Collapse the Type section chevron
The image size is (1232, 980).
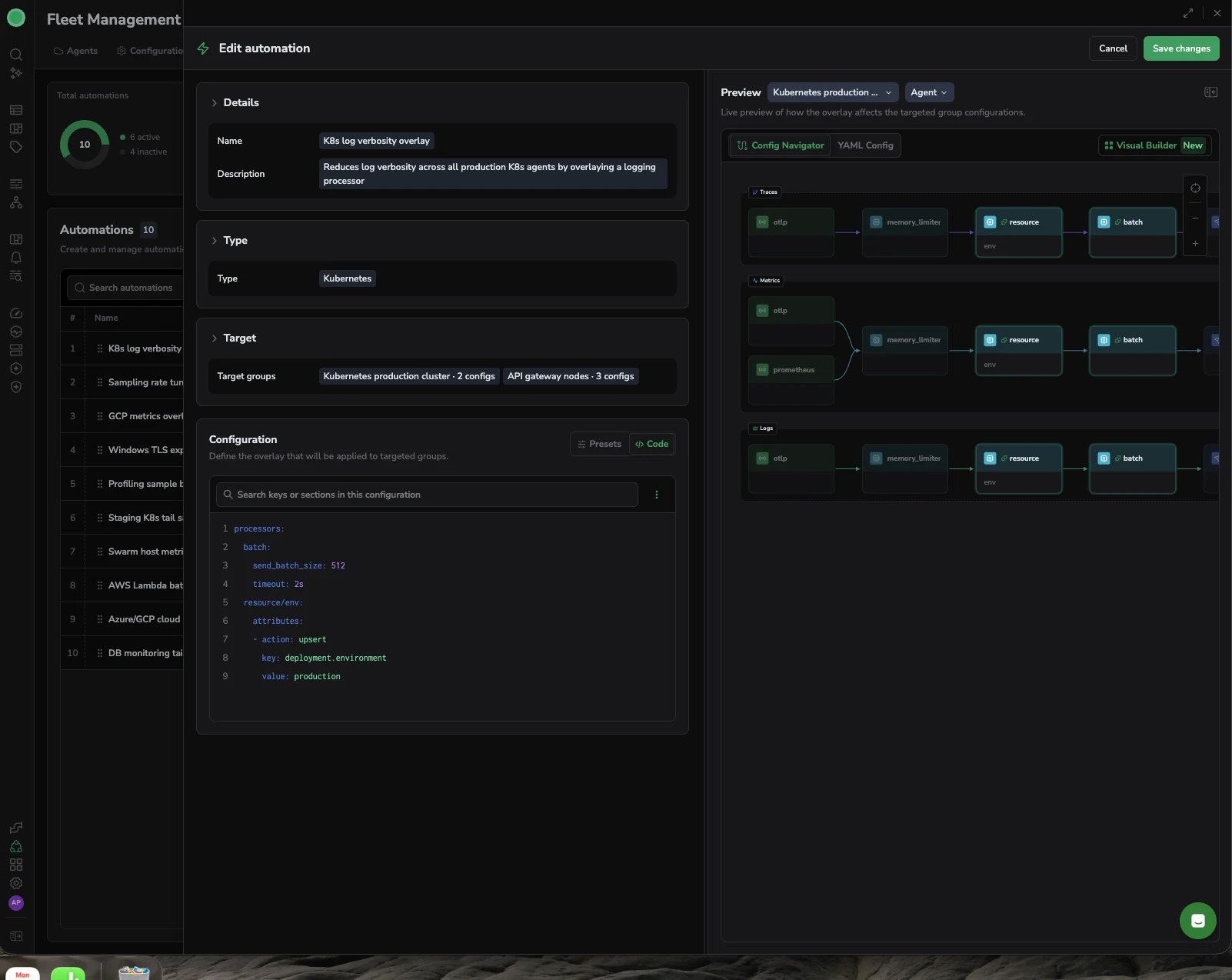tap(215, 241)
